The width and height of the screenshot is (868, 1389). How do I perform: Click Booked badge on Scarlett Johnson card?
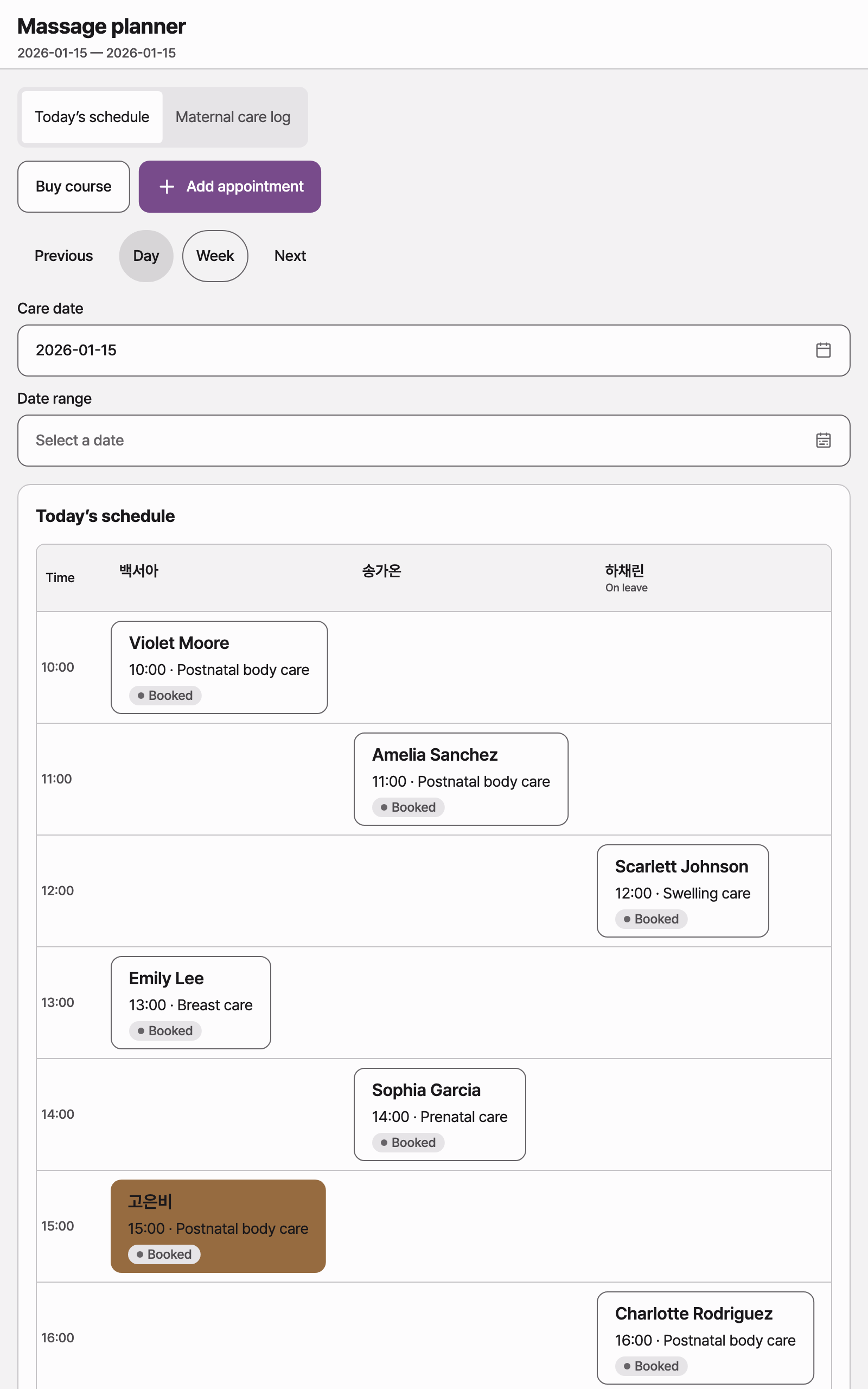click(x=651, y=920)
